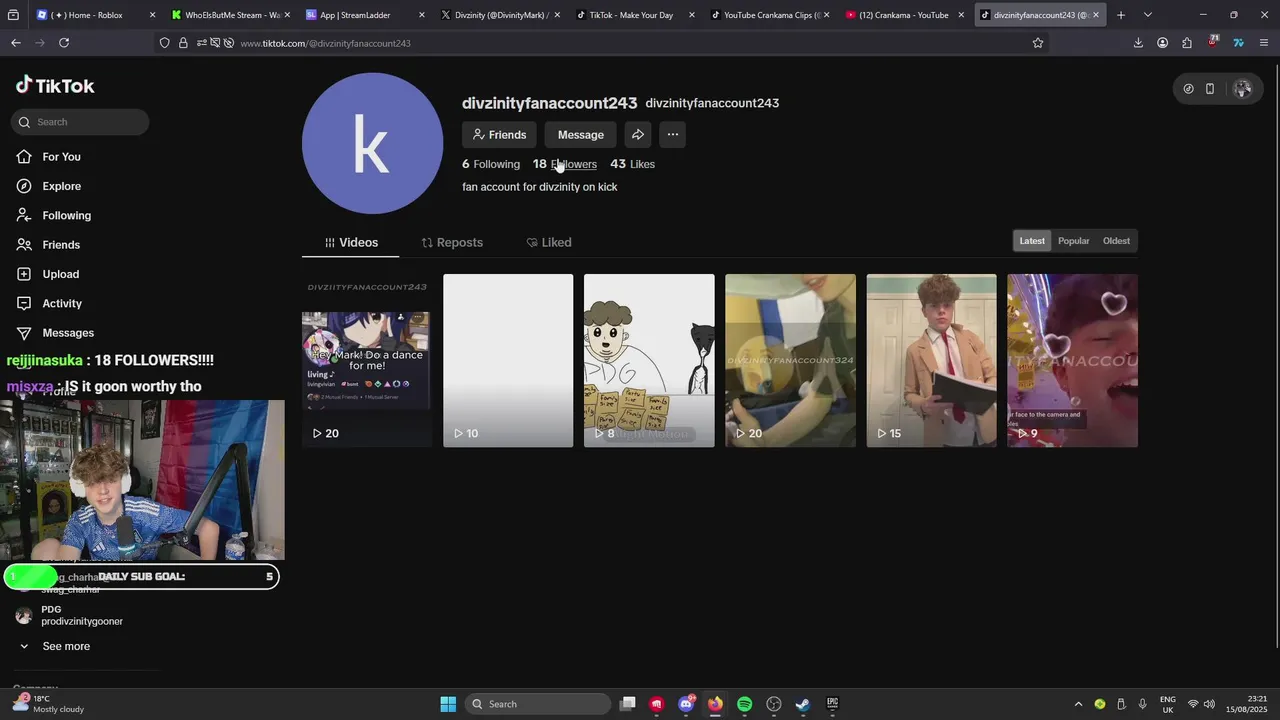The image size is (1280, 720).
Task: Open the three-dot more options menu
Action: (x=673, y=135)
